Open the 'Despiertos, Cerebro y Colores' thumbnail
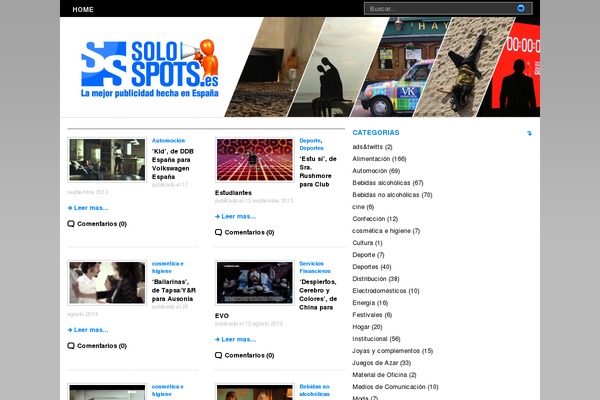The width and height of the screenshot is (600, 400). 255,283
